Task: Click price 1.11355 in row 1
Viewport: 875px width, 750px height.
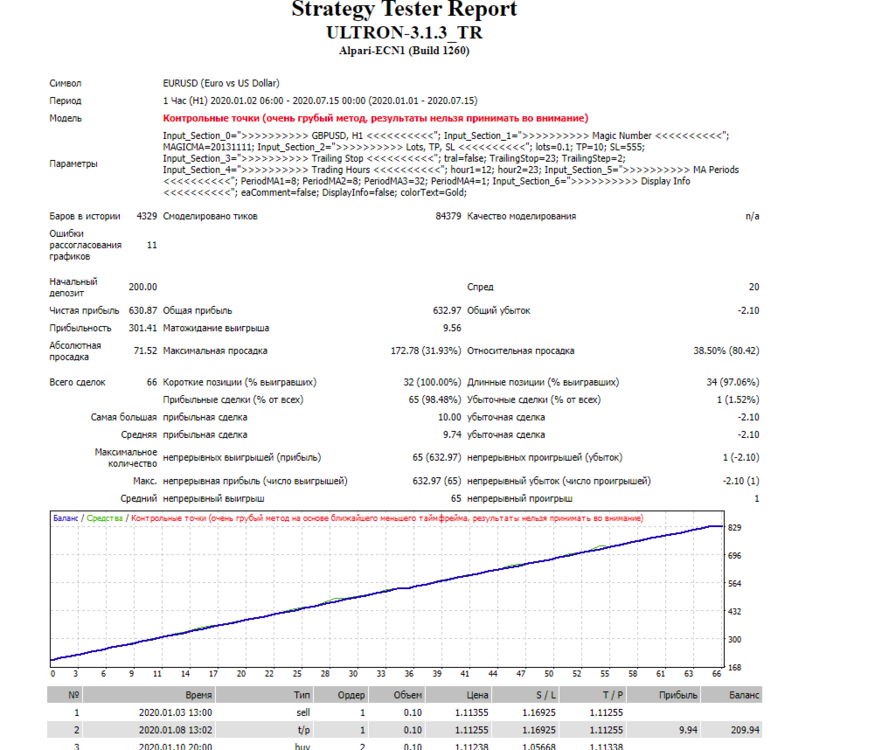Action: coord(472,713)
